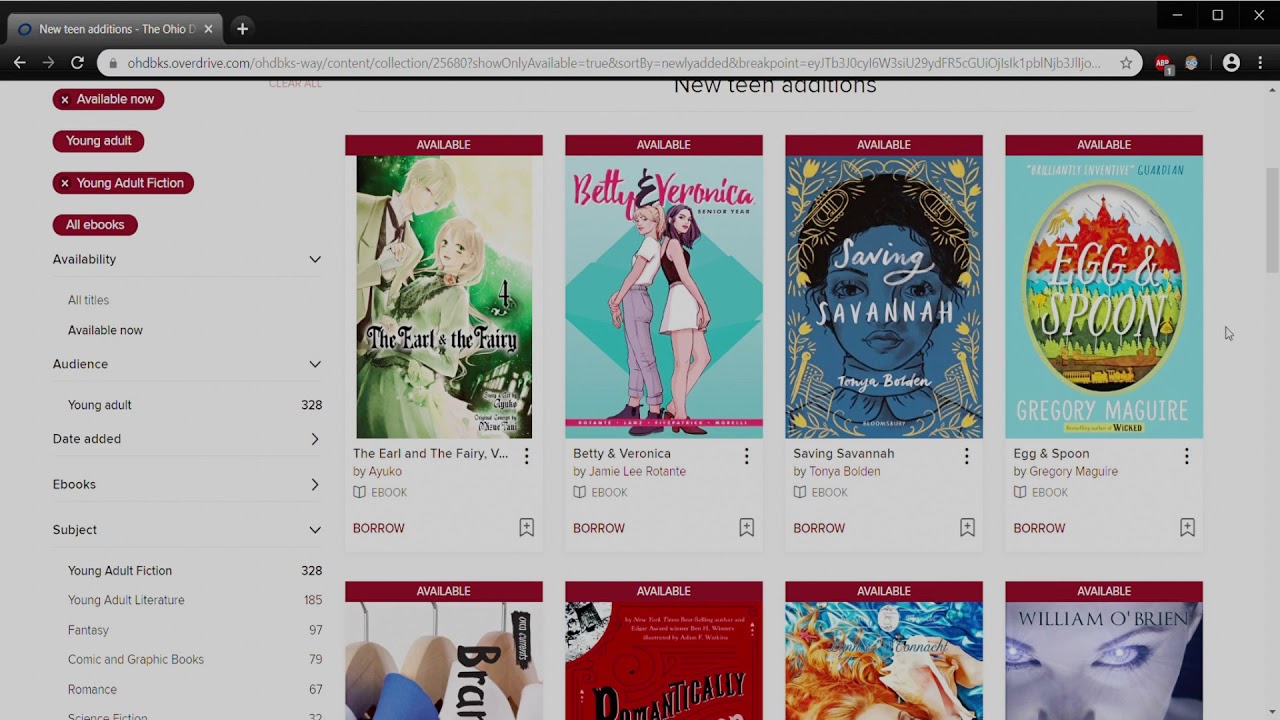Click the ebook icon under Betty & Veronica
Viewport: 1280px width, 720px height.
click(x=579, y=492)
